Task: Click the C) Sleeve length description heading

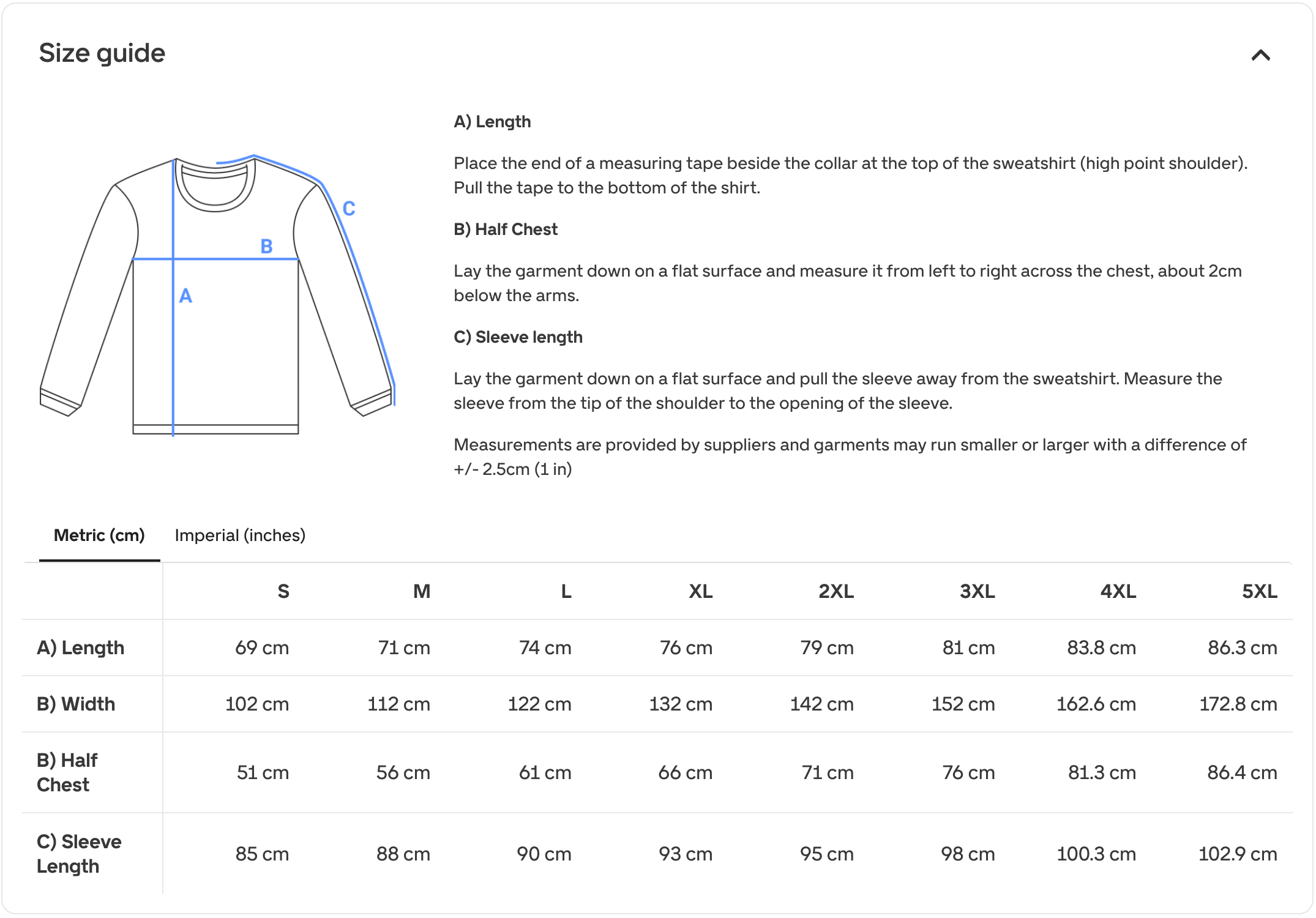Action: tap(518, 337)
